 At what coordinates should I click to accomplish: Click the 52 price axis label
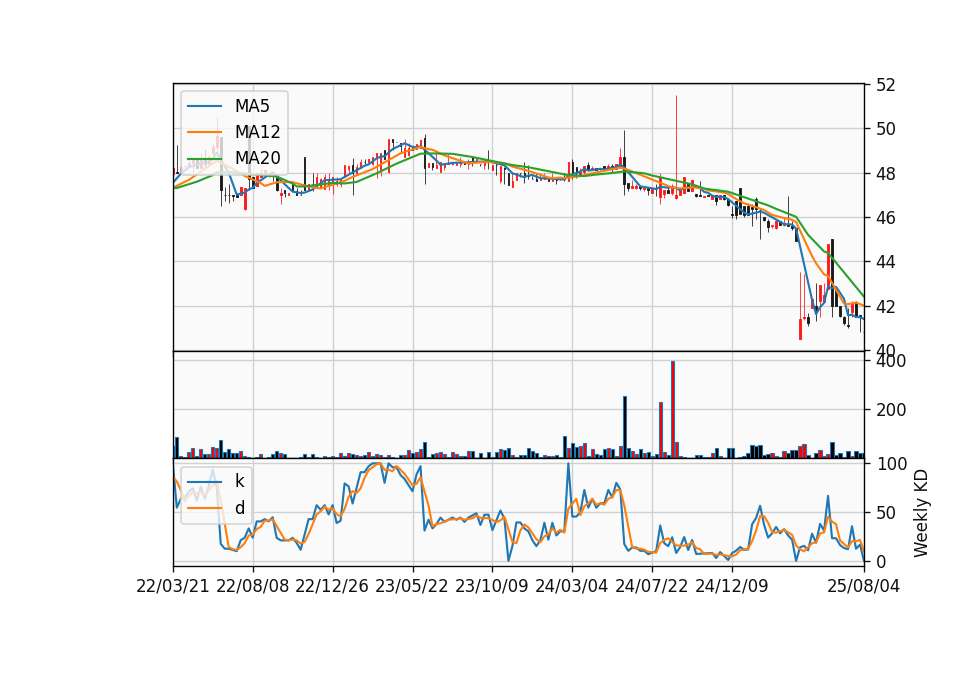point(885,85)
